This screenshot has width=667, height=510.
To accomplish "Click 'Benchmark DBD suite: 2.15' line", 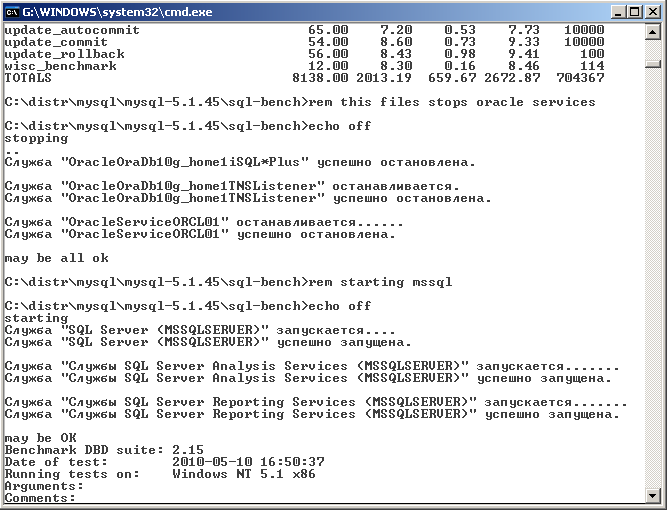I will pyautogui.click(x=104, y=450).
